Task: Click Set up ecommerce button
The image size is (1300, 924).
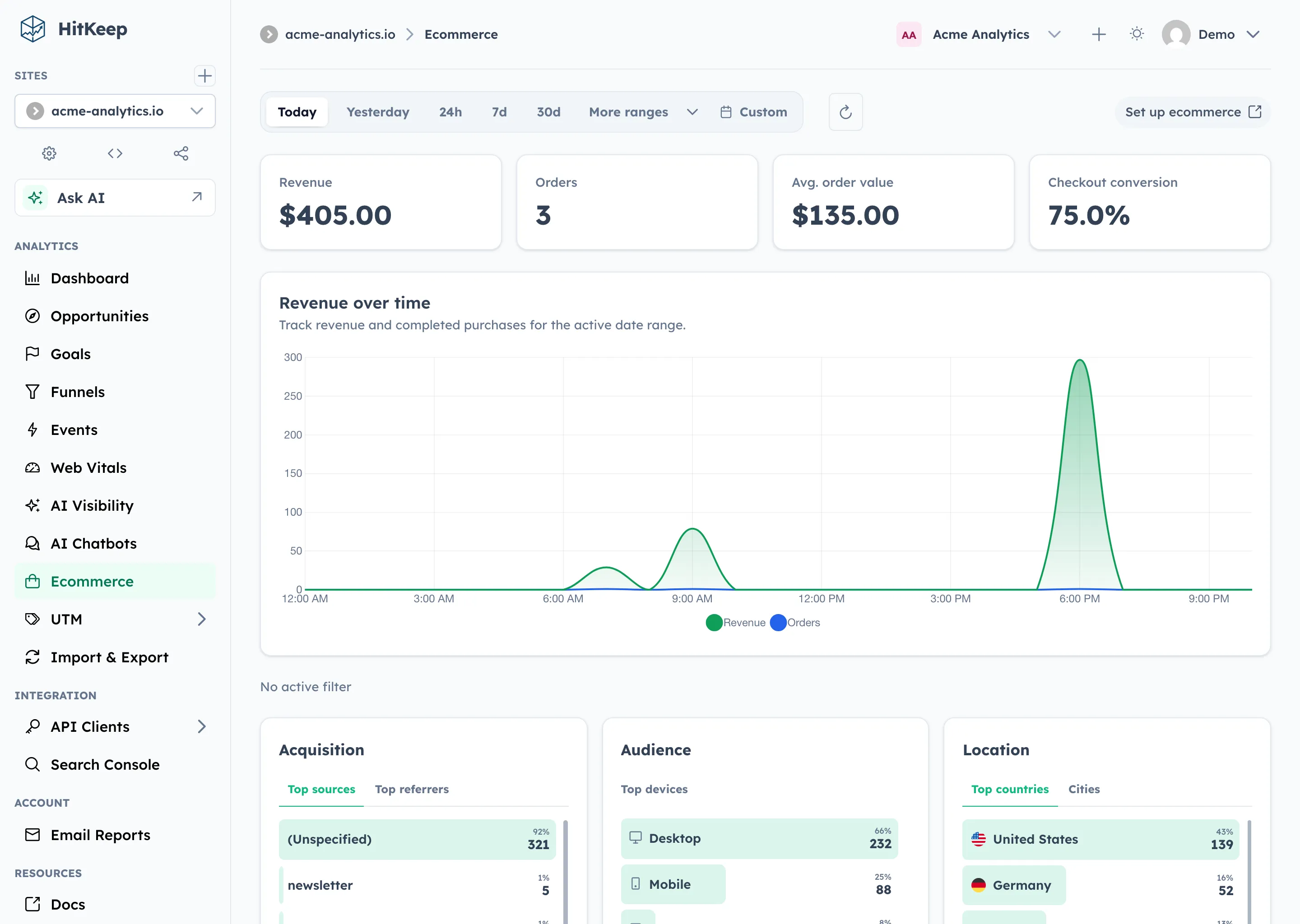Action: click(1193, 112)
